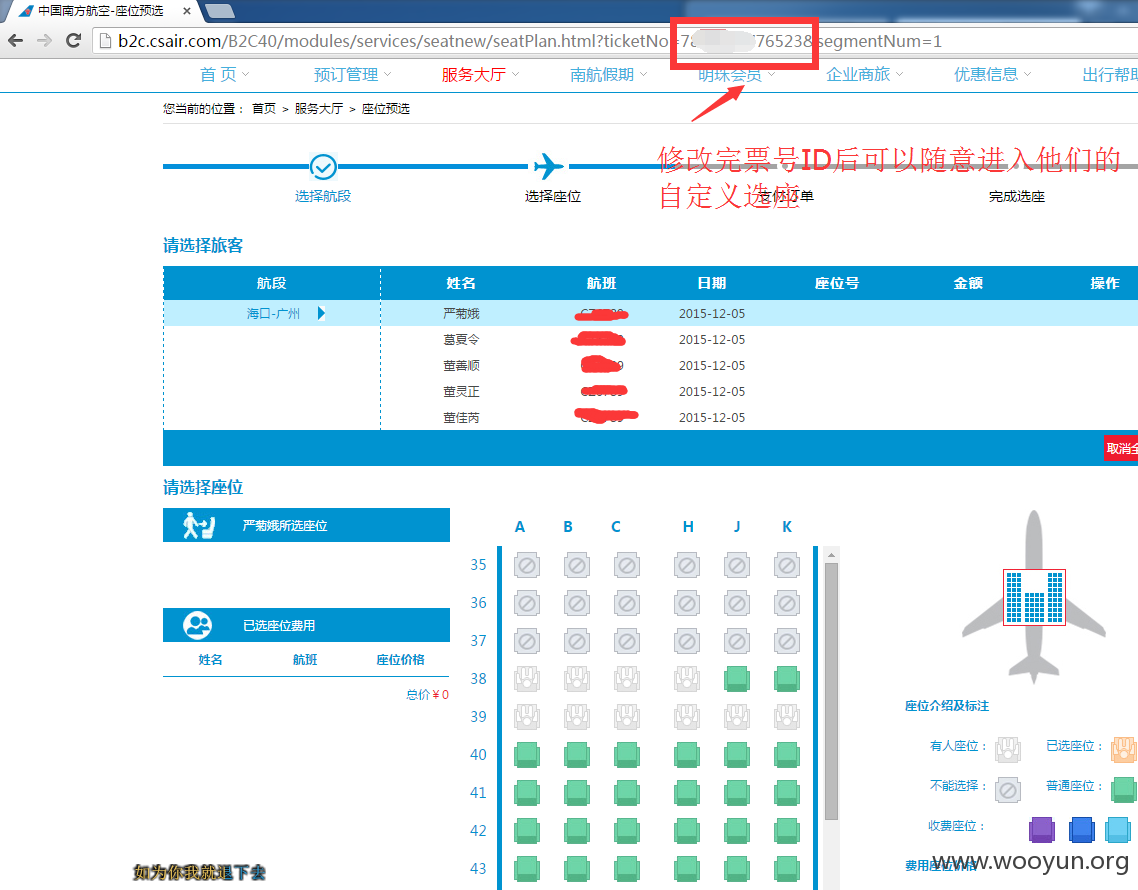Click the green 普通座位 legend icon
1138x890 pixels.
pyautogui.click(x=1124, y=789)
